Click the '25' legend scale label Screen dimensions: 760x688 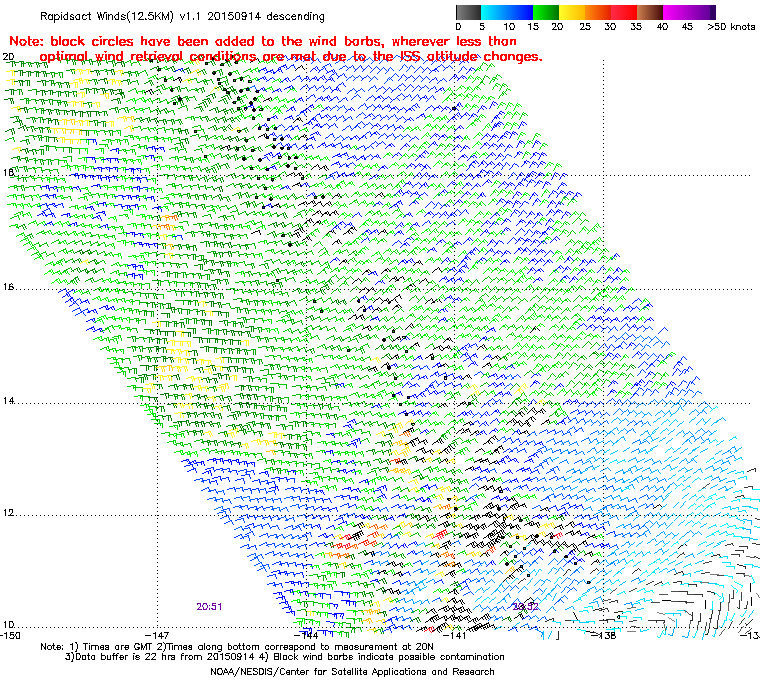(585, 27)
